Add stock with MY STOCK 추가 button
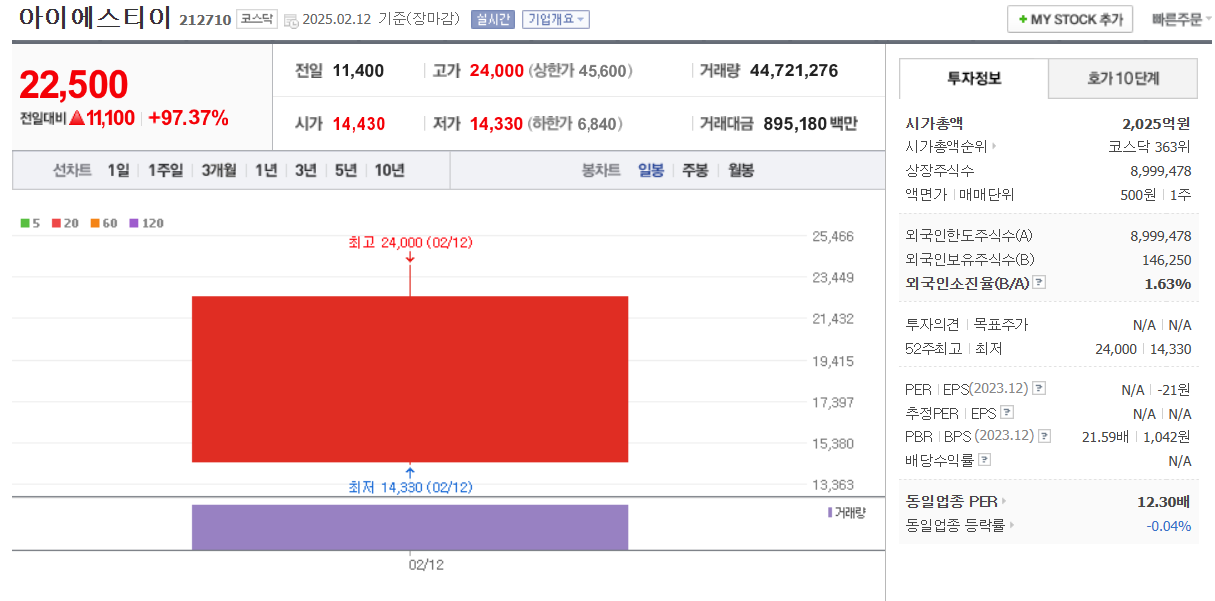Viewport: 1215px width, 601px height. tap(1070, 19)
